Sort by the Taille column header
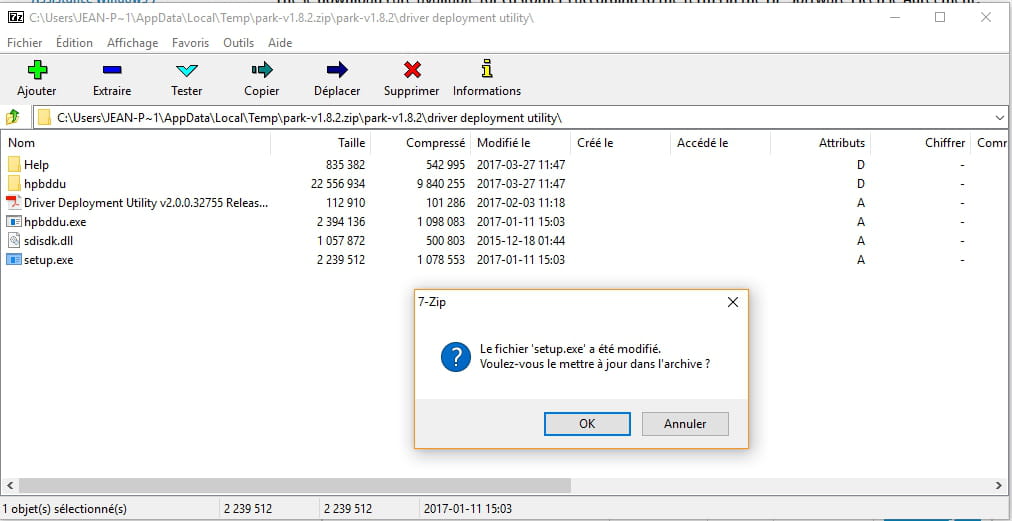This screenshot has width=1012, height=521. click(x=321, y=143)
